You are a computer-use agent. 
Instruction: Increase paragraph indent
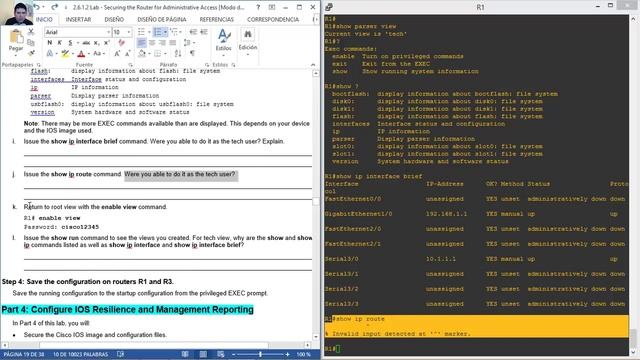[204, 32]
